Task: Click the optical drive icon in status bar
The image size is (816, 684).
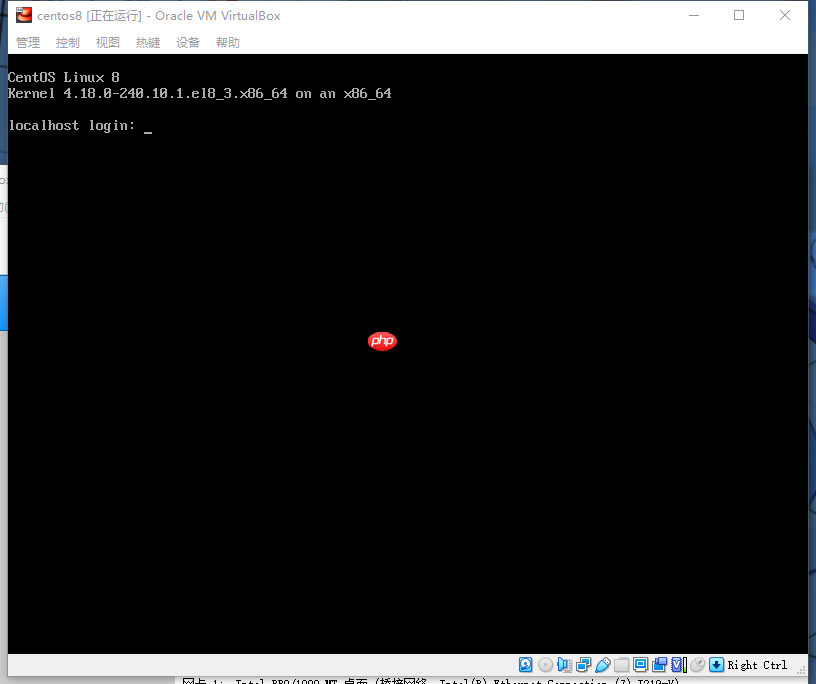Action: pos(545,664)
